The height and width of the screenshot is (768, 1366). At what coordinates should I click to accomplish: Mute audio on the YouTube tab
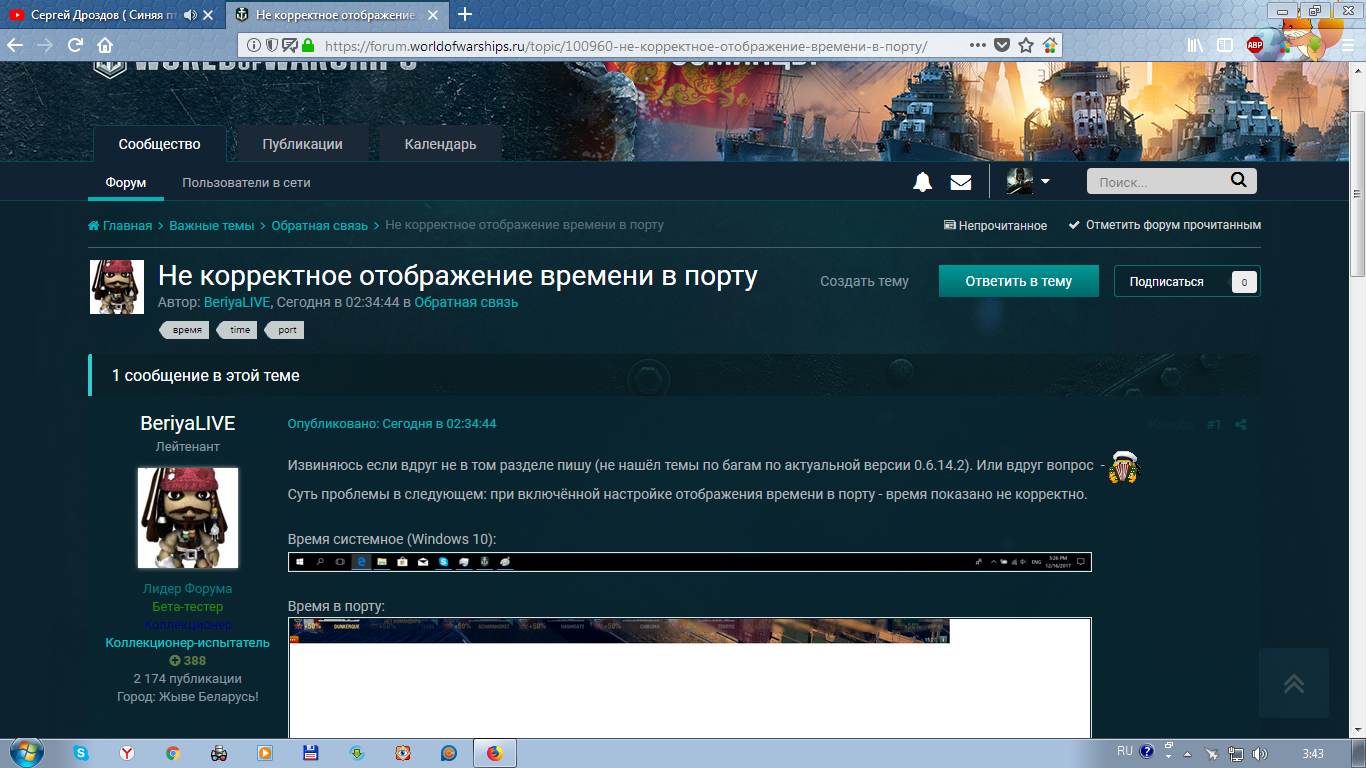(x=190, y=15)
